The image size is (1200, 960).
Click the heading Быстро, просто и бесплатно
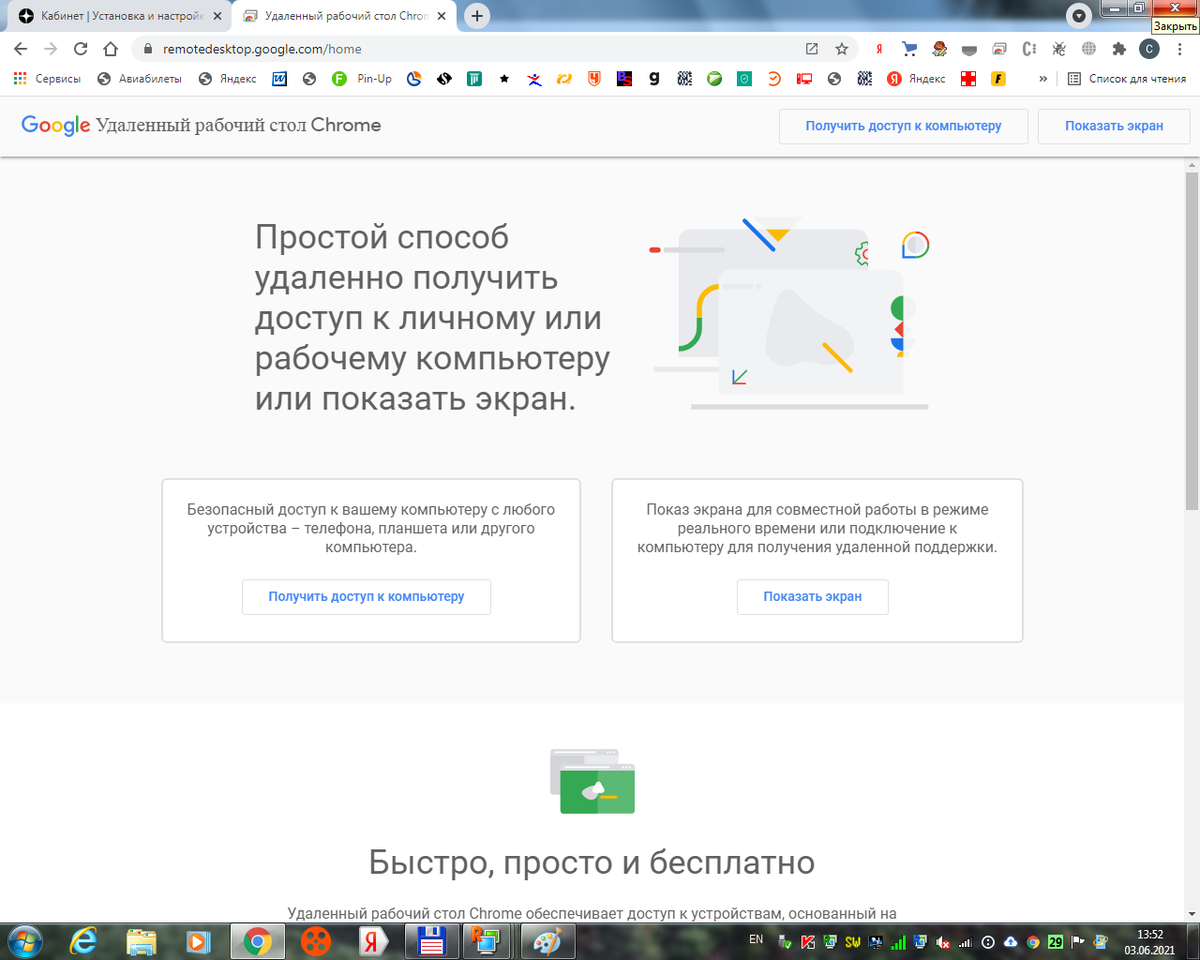(591, 862)
